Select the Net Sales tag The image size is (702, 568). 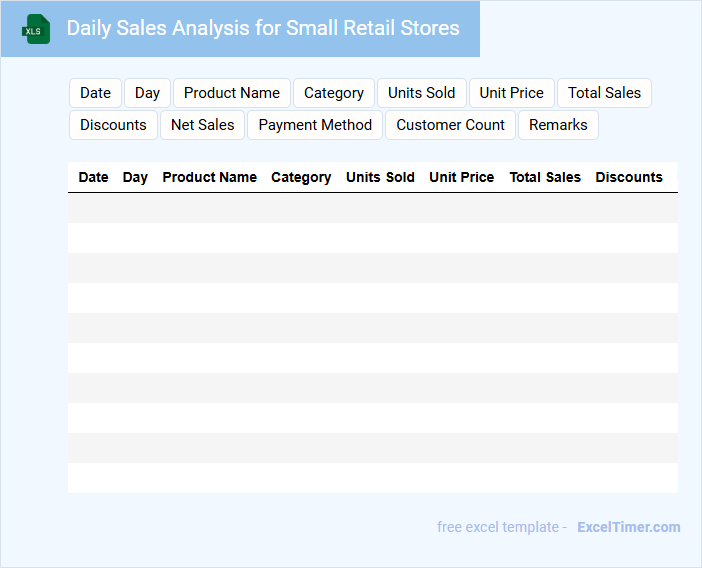pos(202,125)
